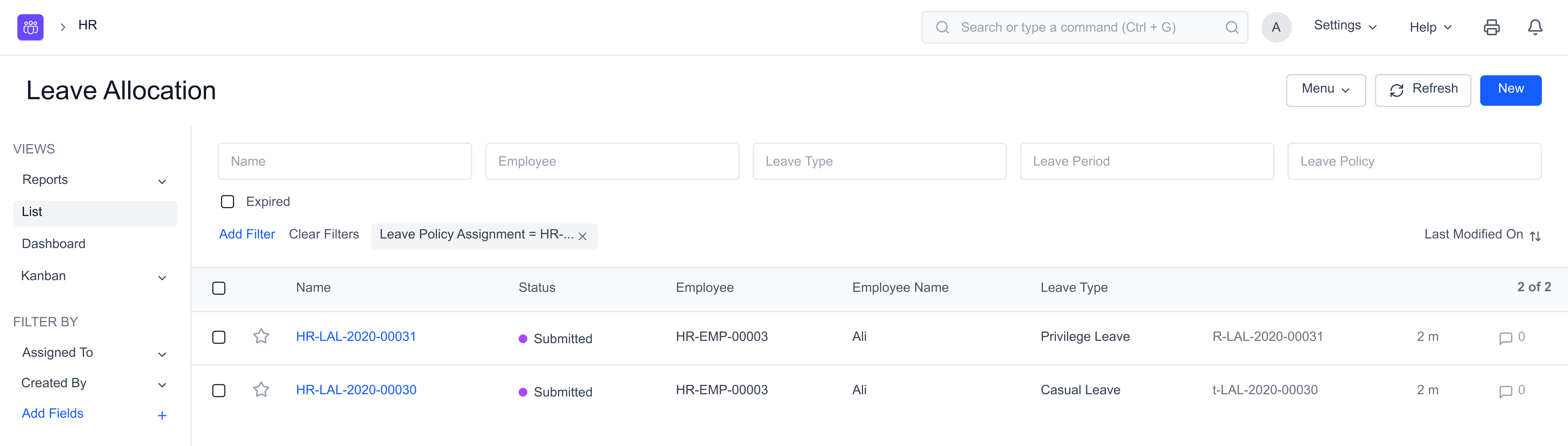
Task: Check the HR-LAL-2020-00030 row
Action: click(x=219, y=391)
